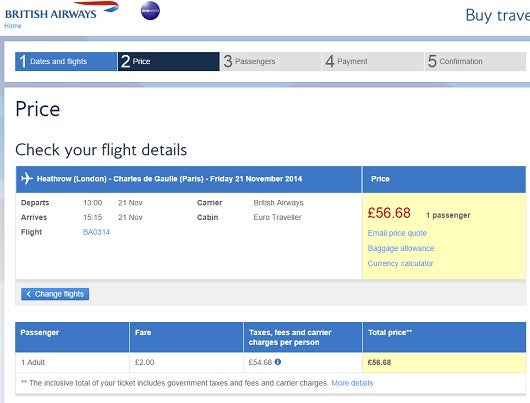Click the Change flights button
This screenshot has height=403, width=530.
(x=55, y=294)
